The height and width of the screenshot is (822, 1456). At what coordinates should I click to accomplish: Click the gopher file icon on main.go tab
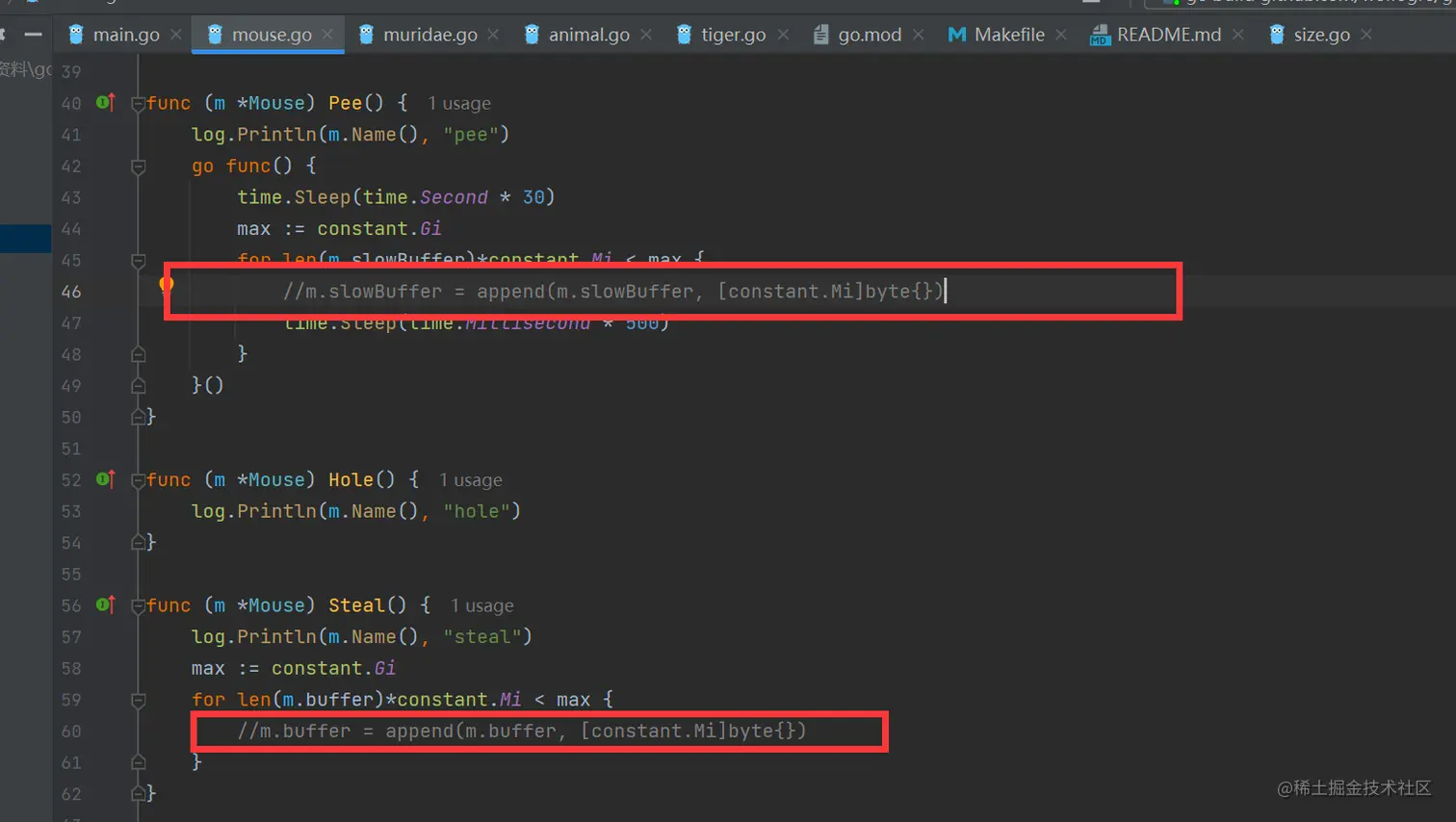[76, 35]
